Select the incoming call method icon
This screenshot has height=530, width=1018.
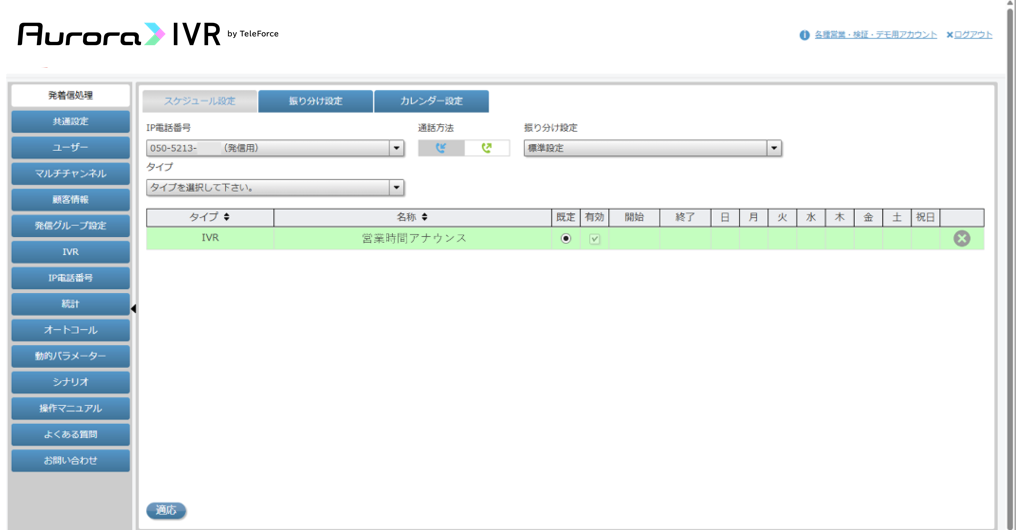coord(441,148)
